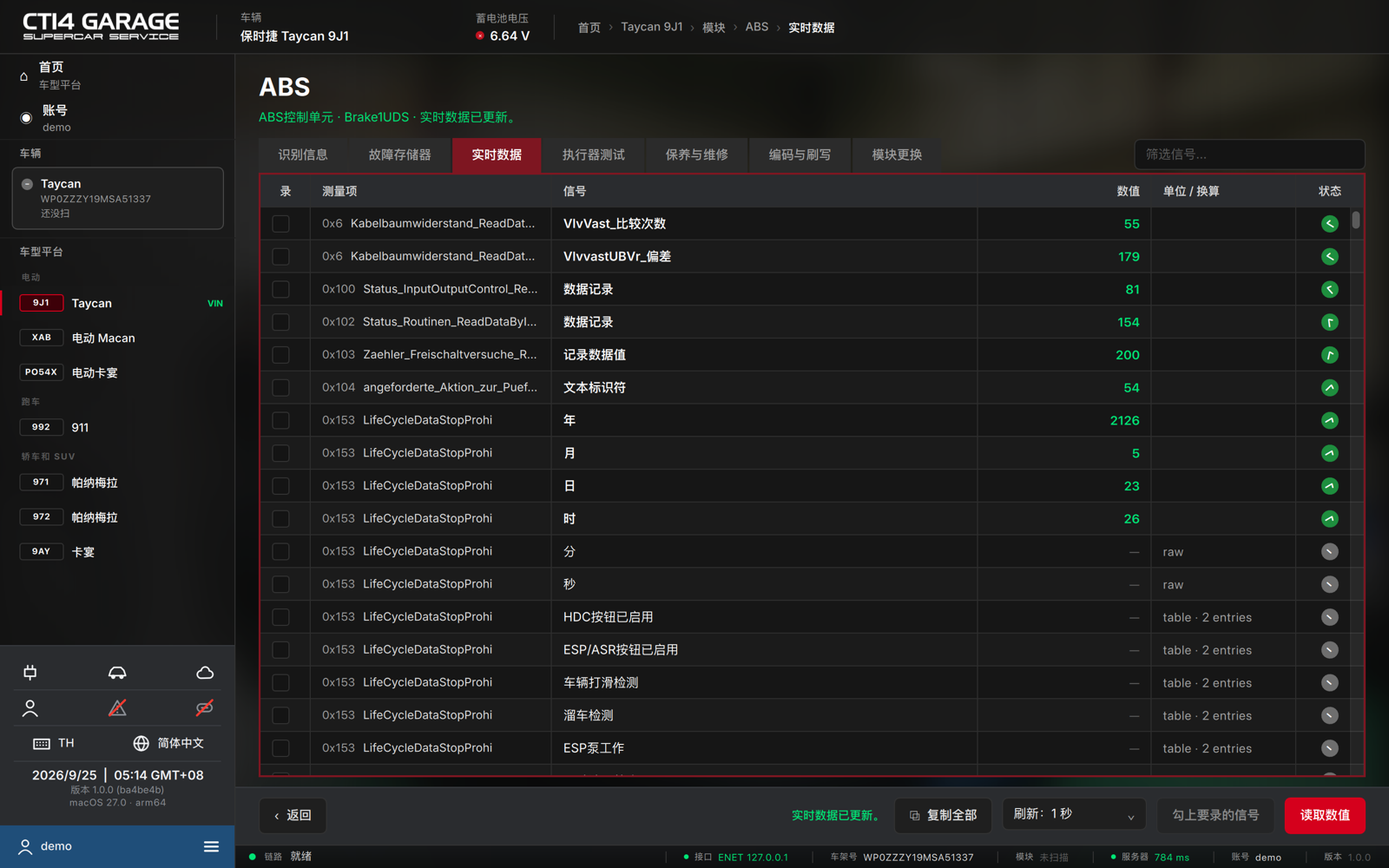The width and height of the screenshot is (1389, 868).
Task: Open the 刷新: 1 秒 refresh interval dropdown
Action: (x=1074, y=815)
